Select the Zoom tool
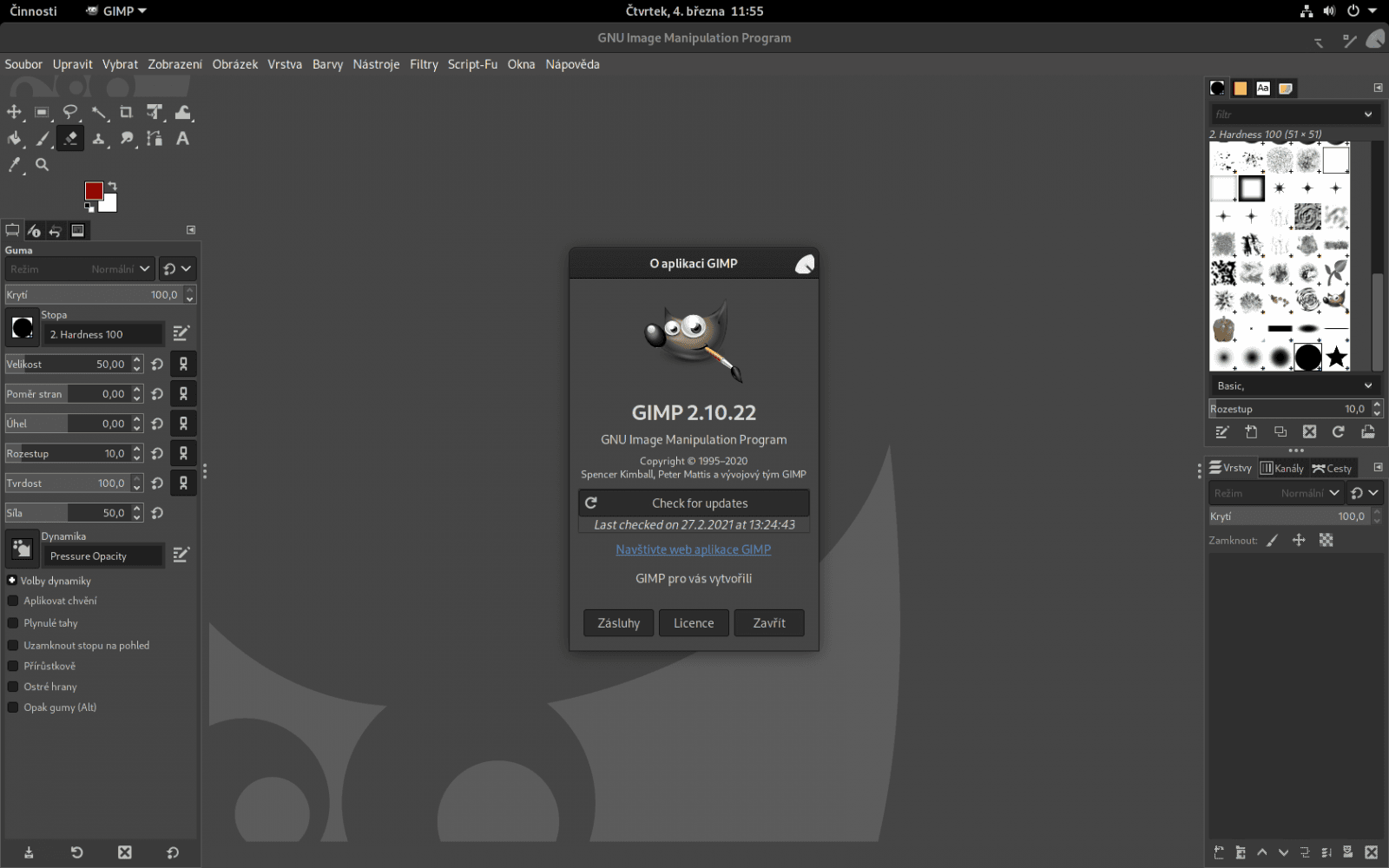 point(42,165)
